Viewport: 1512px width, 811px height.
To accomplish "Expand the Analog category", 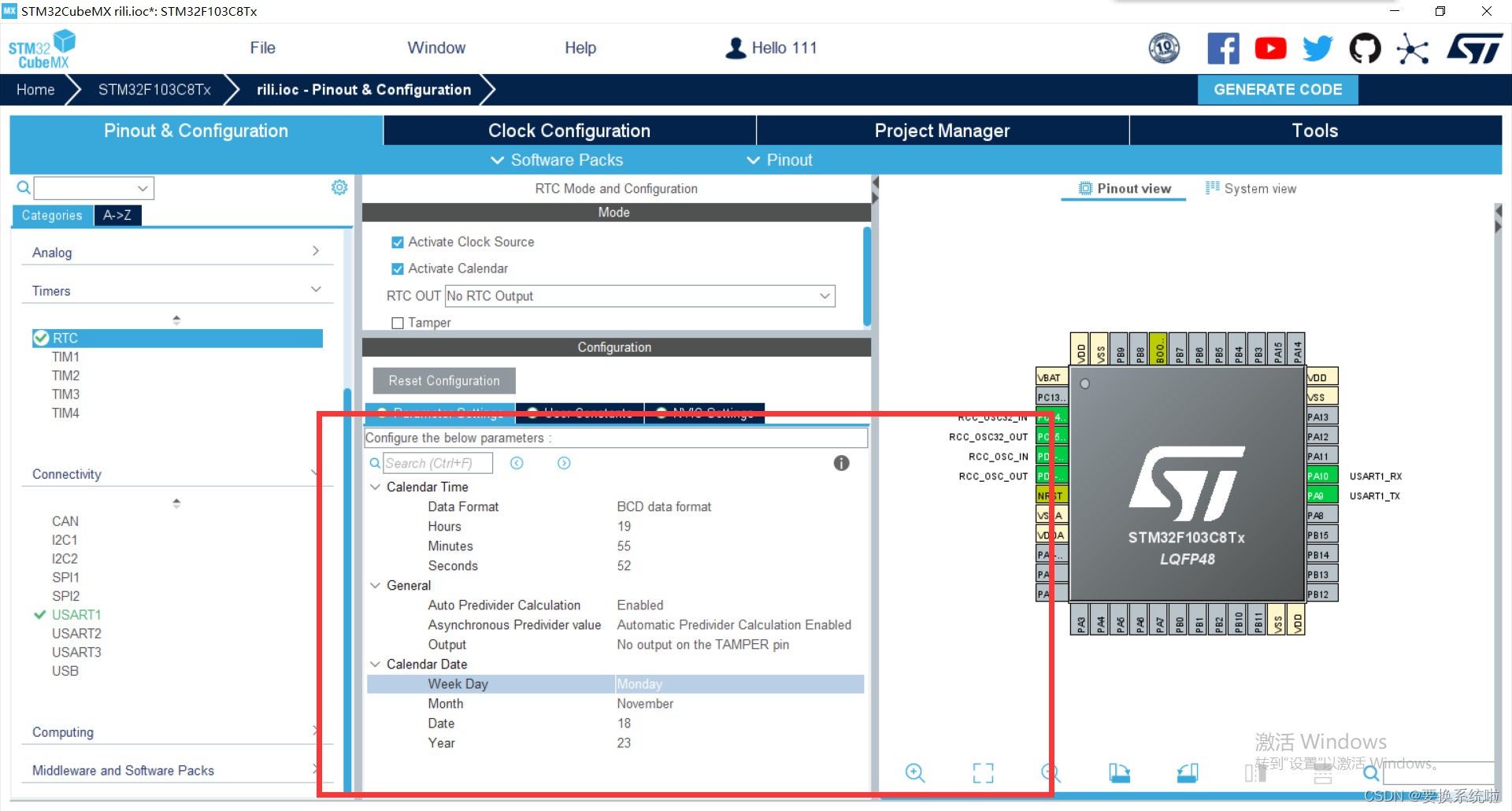I will point(316,251).
